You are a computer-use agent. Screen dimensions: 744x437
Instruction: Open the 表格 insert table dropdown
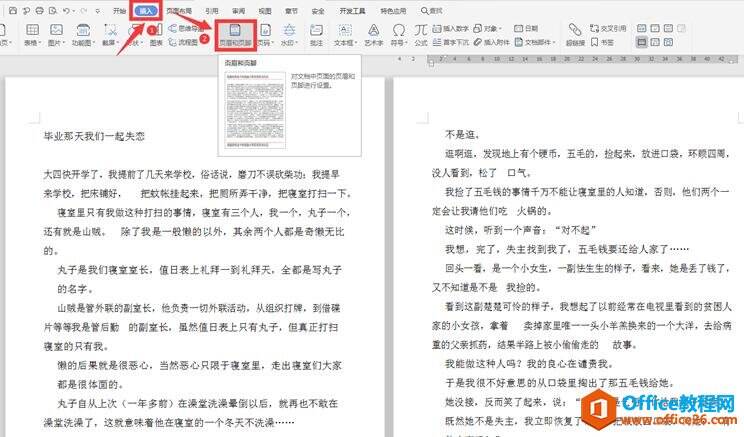(x=32, y=35)
